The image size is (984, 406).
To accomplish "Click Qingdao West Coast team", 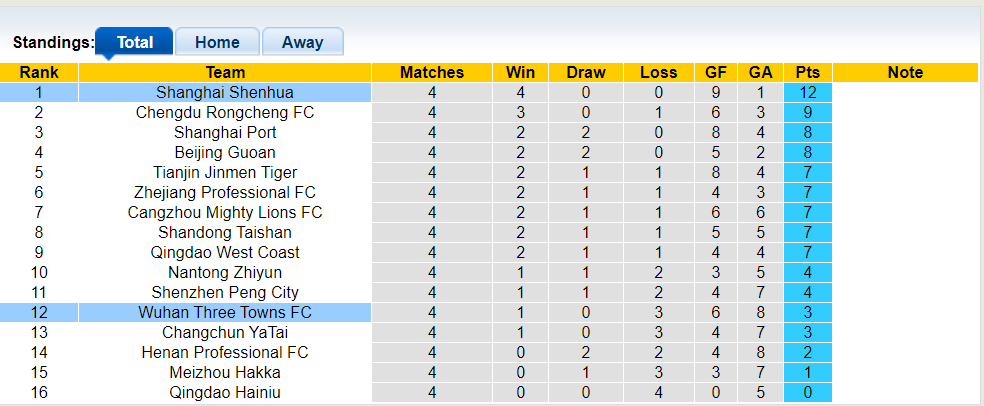I will [225, 252].
